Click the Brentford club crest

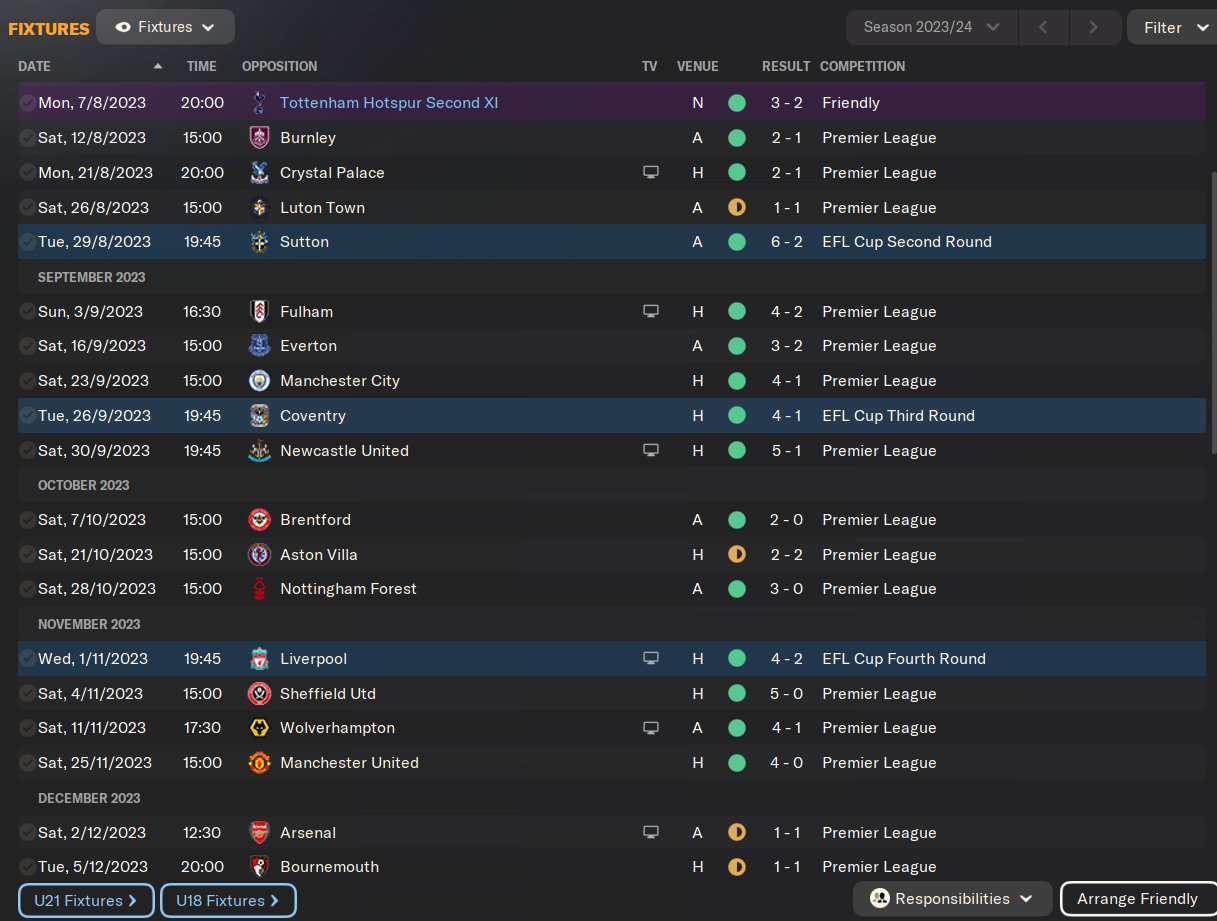(259, 520)
